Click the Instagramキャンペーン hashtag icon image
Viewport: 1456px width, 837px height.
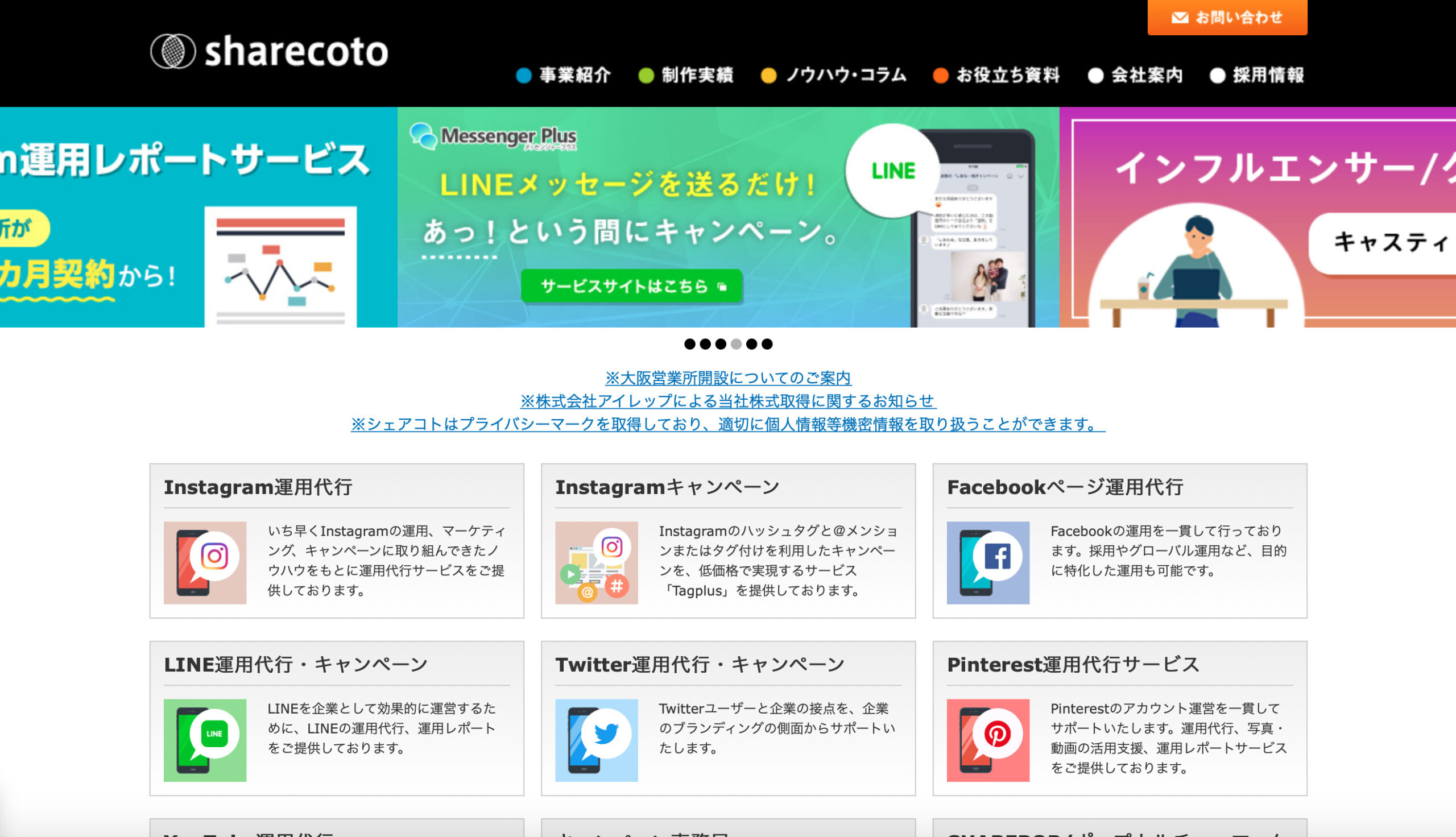point(596,563)
